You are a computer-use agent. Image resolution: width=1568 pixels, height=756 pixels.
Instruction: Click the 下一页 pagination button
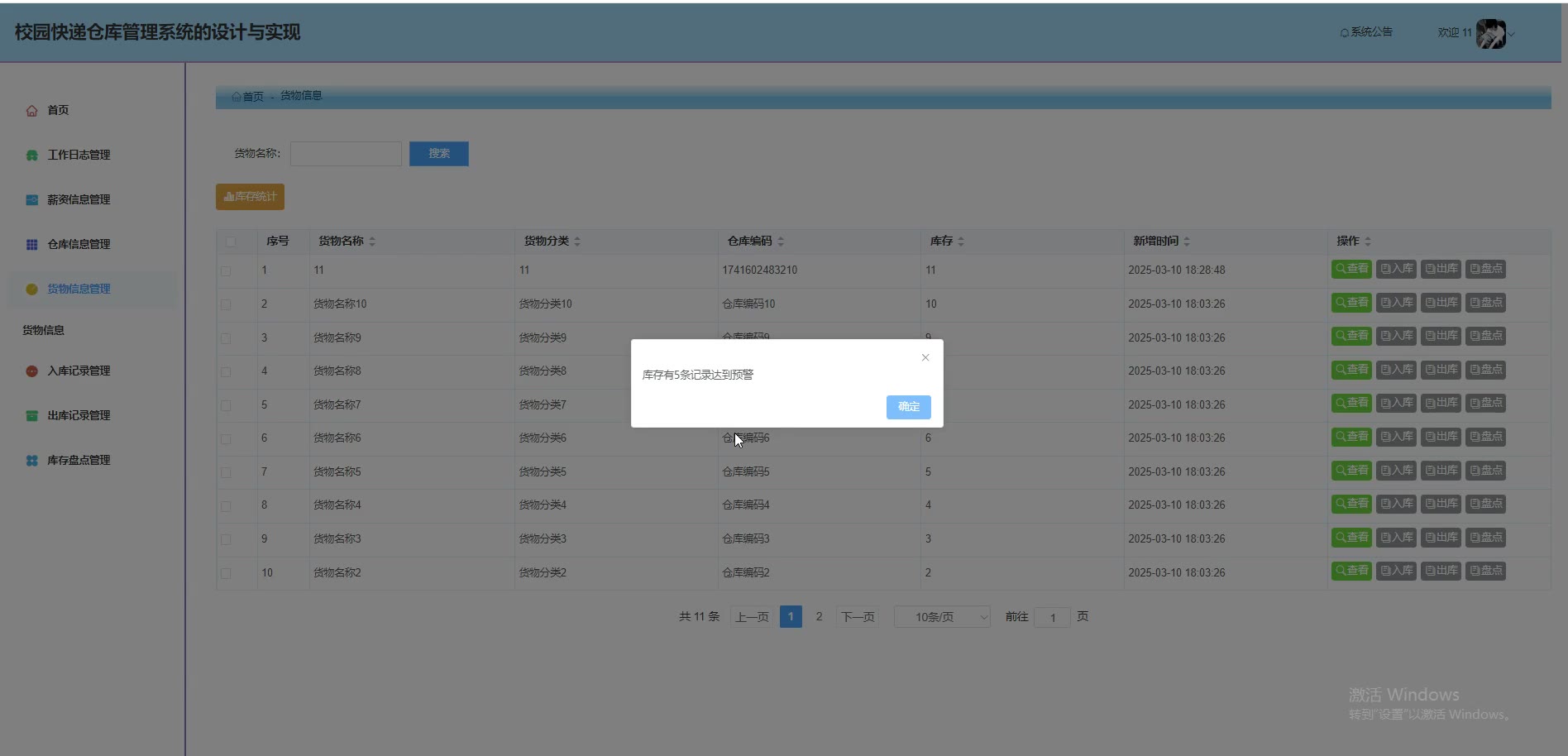(858, 617)
